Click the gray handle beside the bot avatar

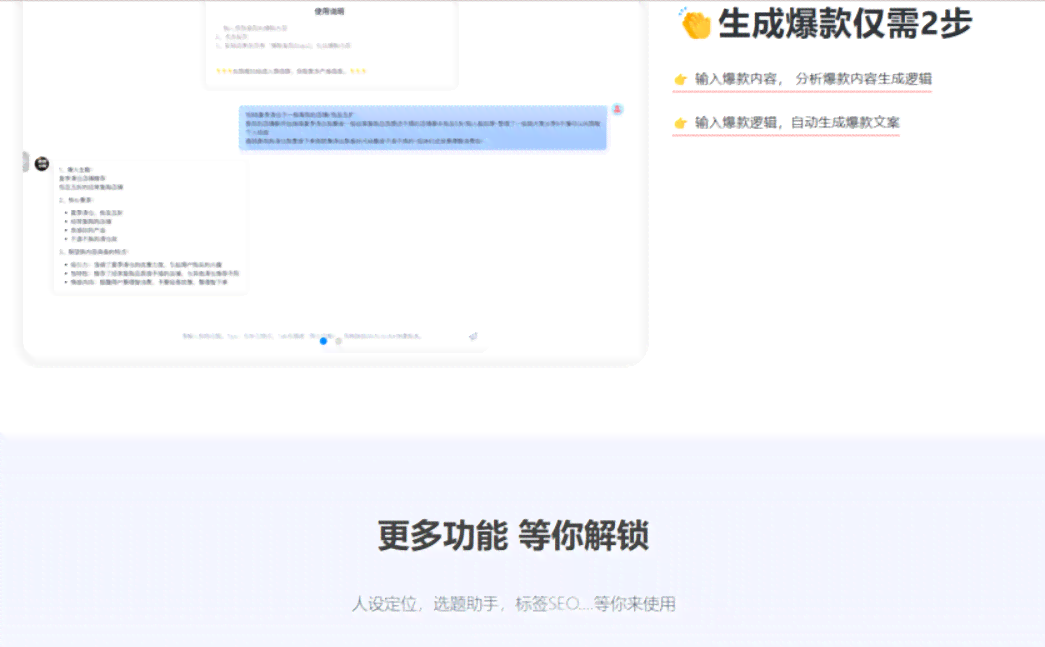pos(25,162)
